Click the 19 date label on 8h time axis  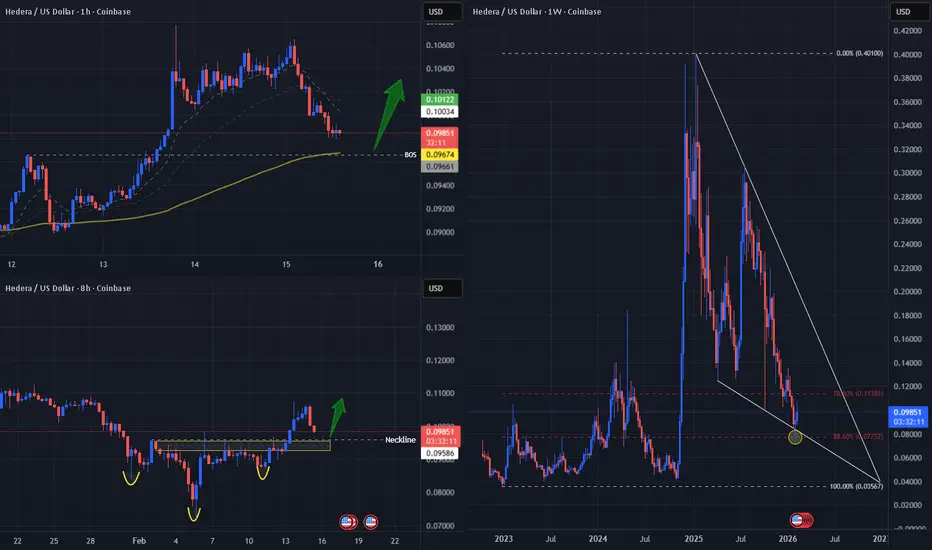pos(358,541)
